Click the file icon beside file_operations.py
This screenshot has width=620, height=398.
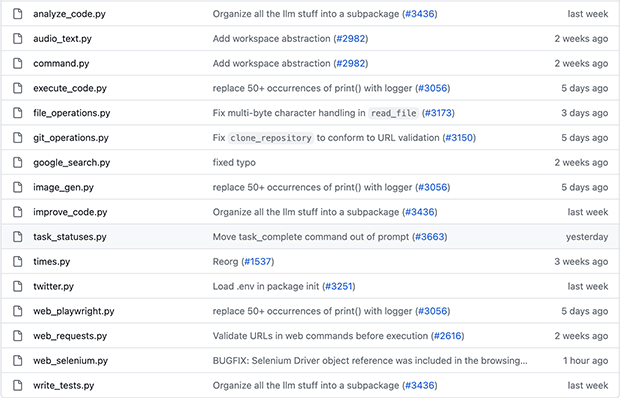[x=18, y=113]
